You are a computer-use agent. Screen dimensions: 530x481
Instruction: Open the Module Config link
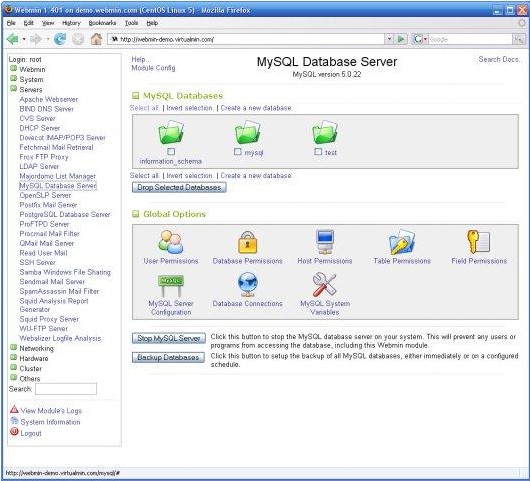click(x=153, y=68)
